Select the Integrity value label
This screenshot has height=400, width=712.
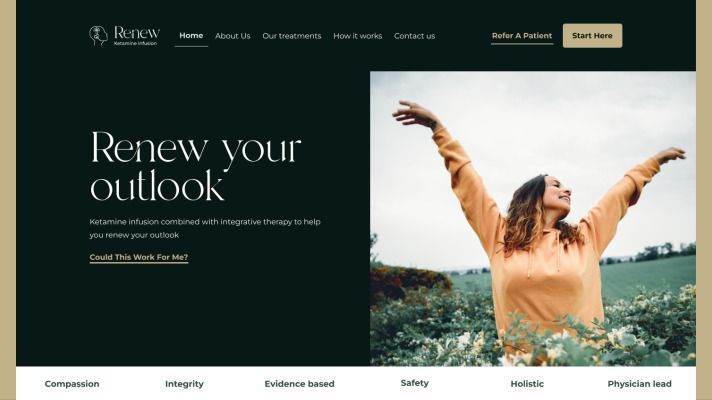click(184, 384)
